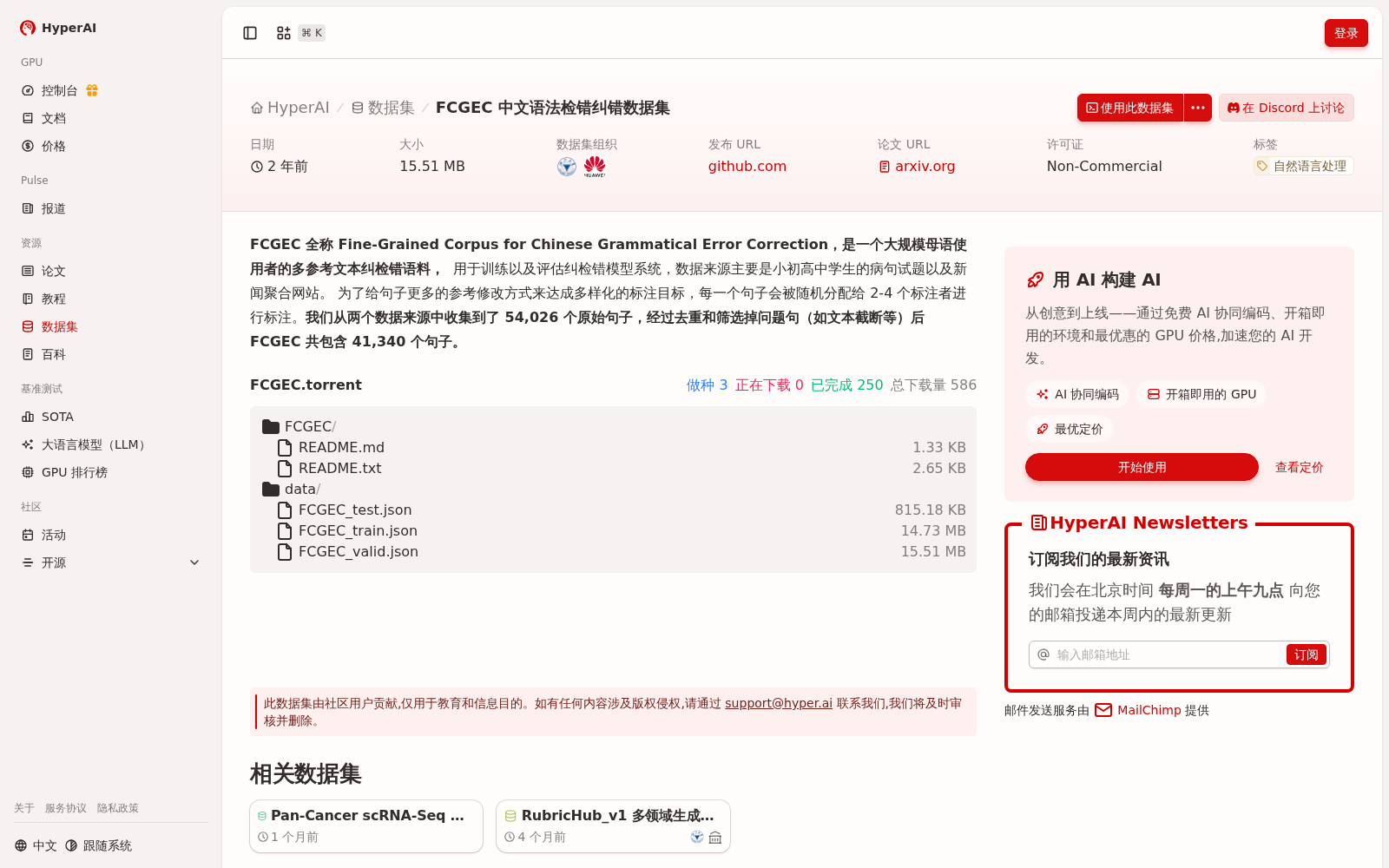This screenshot has width=1389, height=868.
Task: Click the FCGEC/ folder icon
Action: [271, 426]
